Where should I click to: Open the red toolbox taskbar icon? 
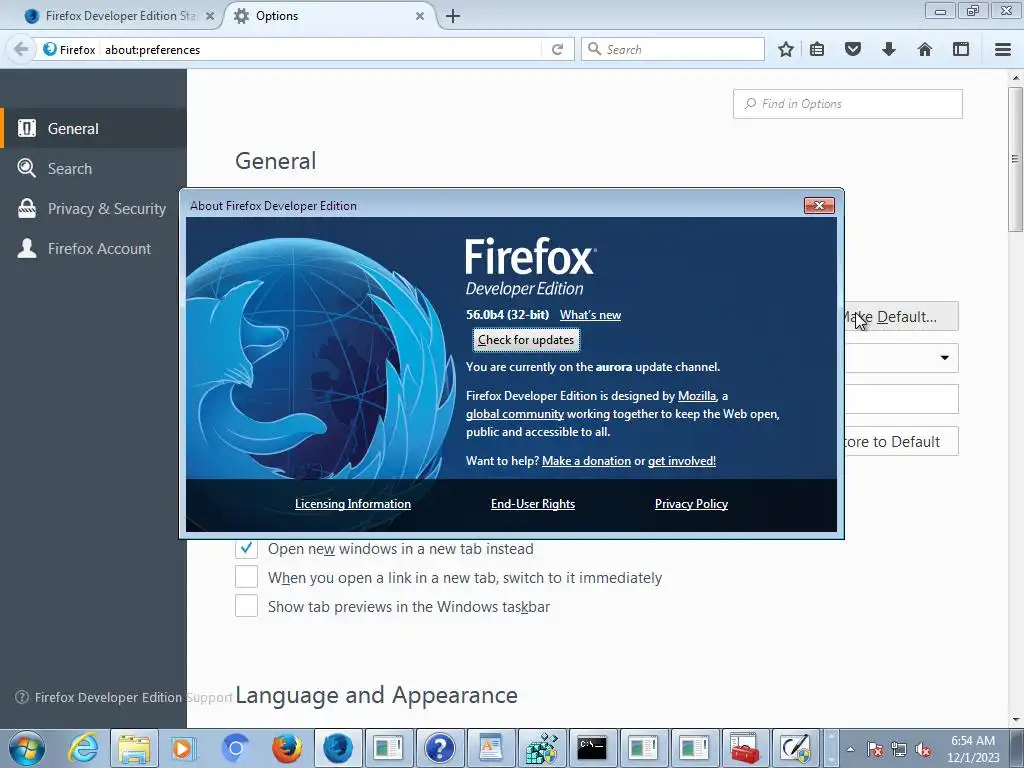(744, 748)
